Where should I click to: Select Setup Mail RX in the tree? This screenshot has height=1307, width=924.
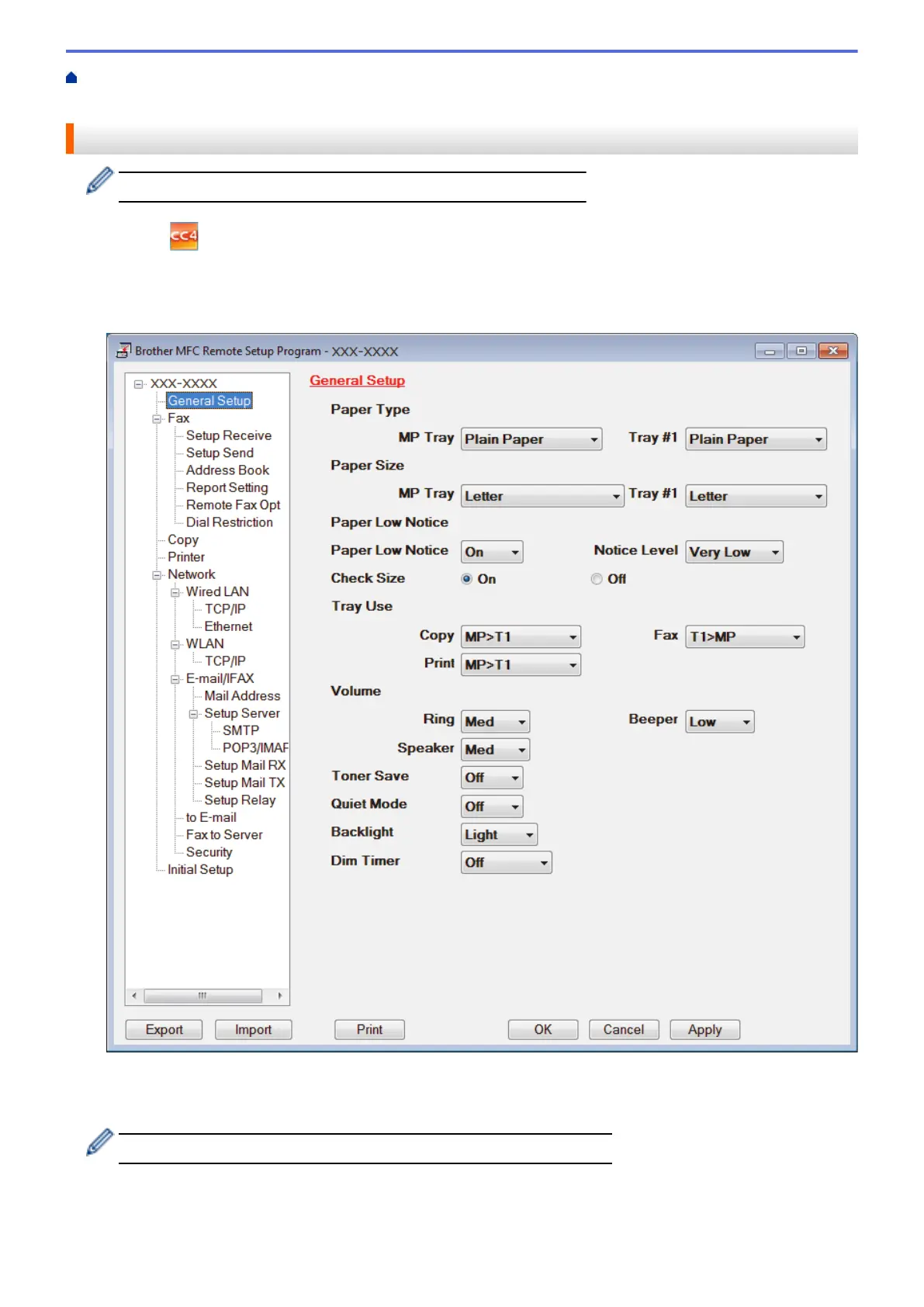(245, 765)
